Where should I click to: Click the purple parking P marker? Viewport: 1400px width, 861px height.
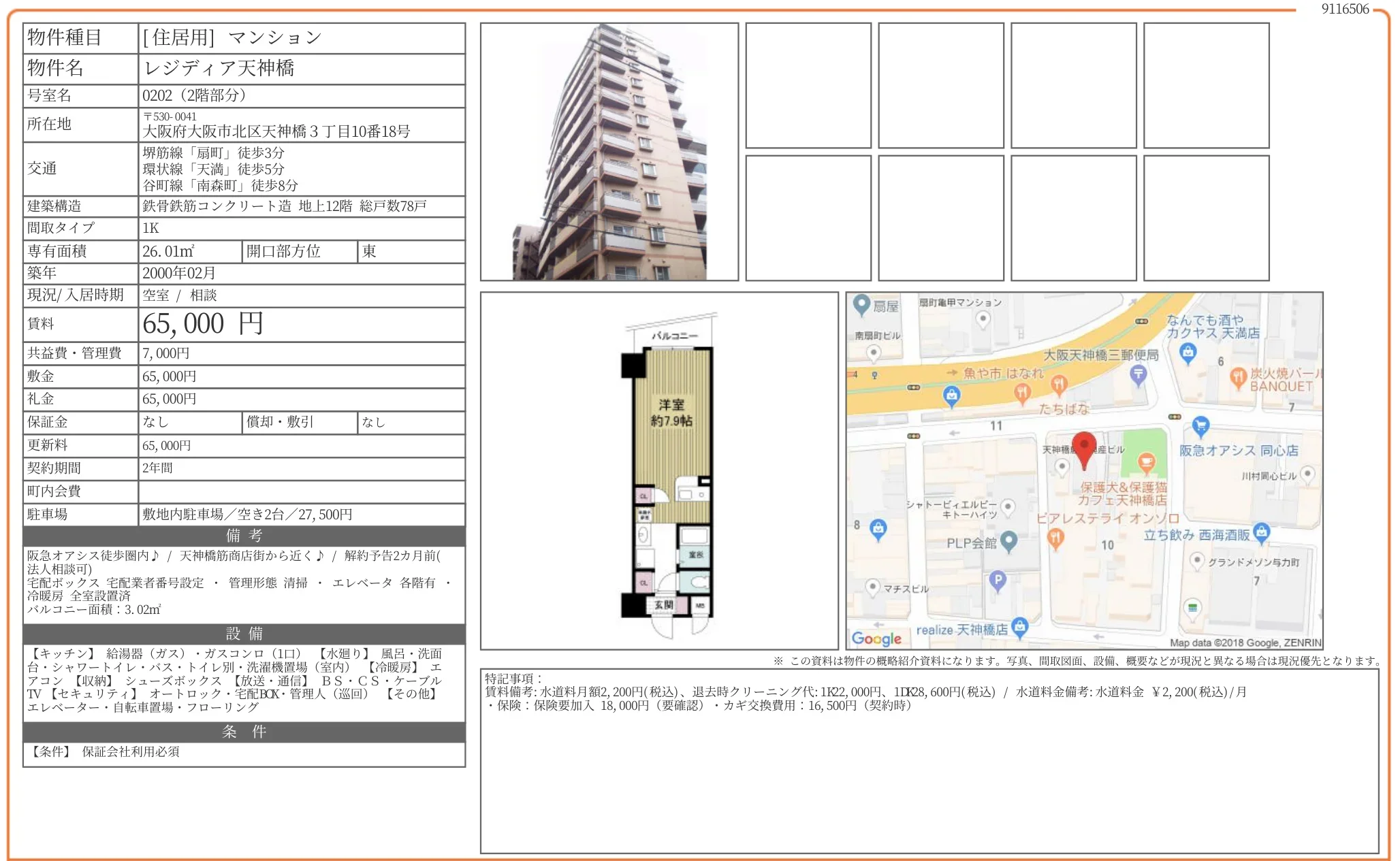pos(998,580)
